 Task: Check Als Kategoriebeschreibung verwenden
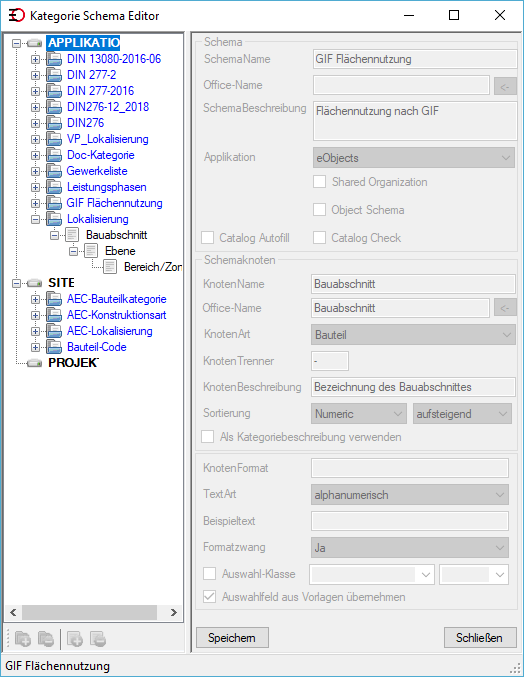pyautogui.click(x=208, y=437)
